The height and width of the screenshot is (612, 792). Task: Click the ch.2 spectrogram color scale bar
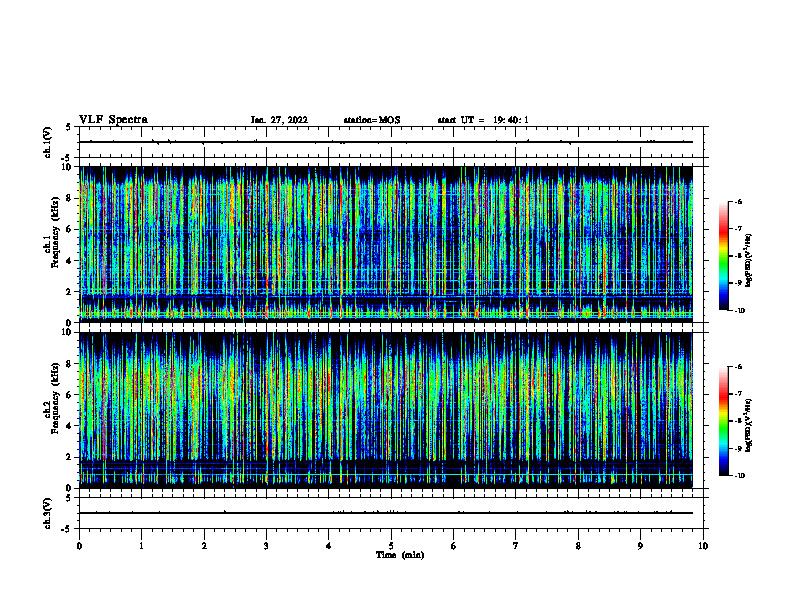[x=723, y=421]
